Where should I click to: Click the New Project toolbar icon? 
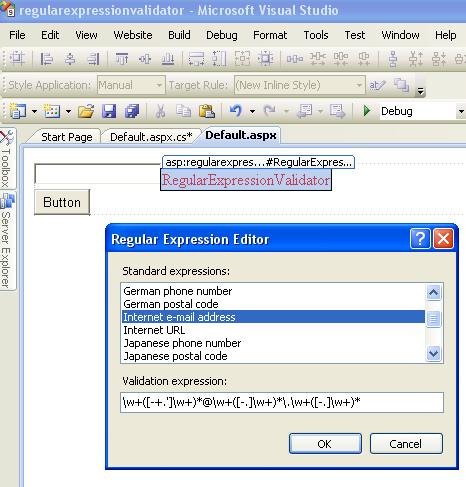(18, 111)
